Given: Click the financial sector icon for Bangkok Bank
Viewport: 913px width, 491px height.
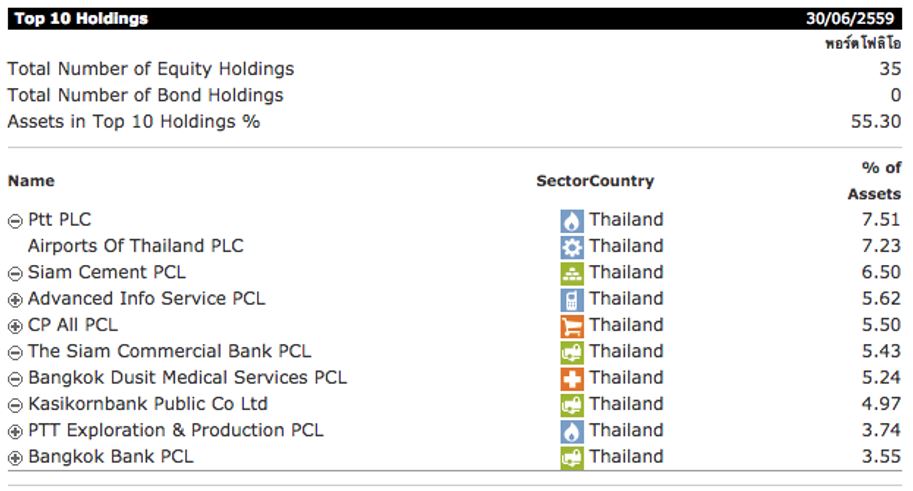Looking at the screenshot, I should coord(572,457).
